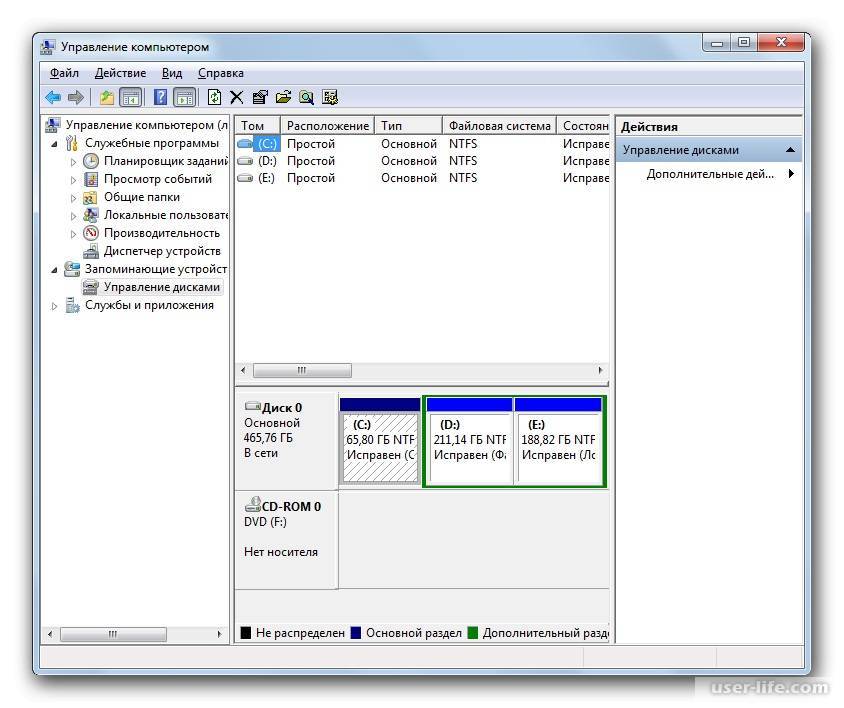Click the Delete X toolbar icon
This screenshot has width=844, height=708.
237,97
